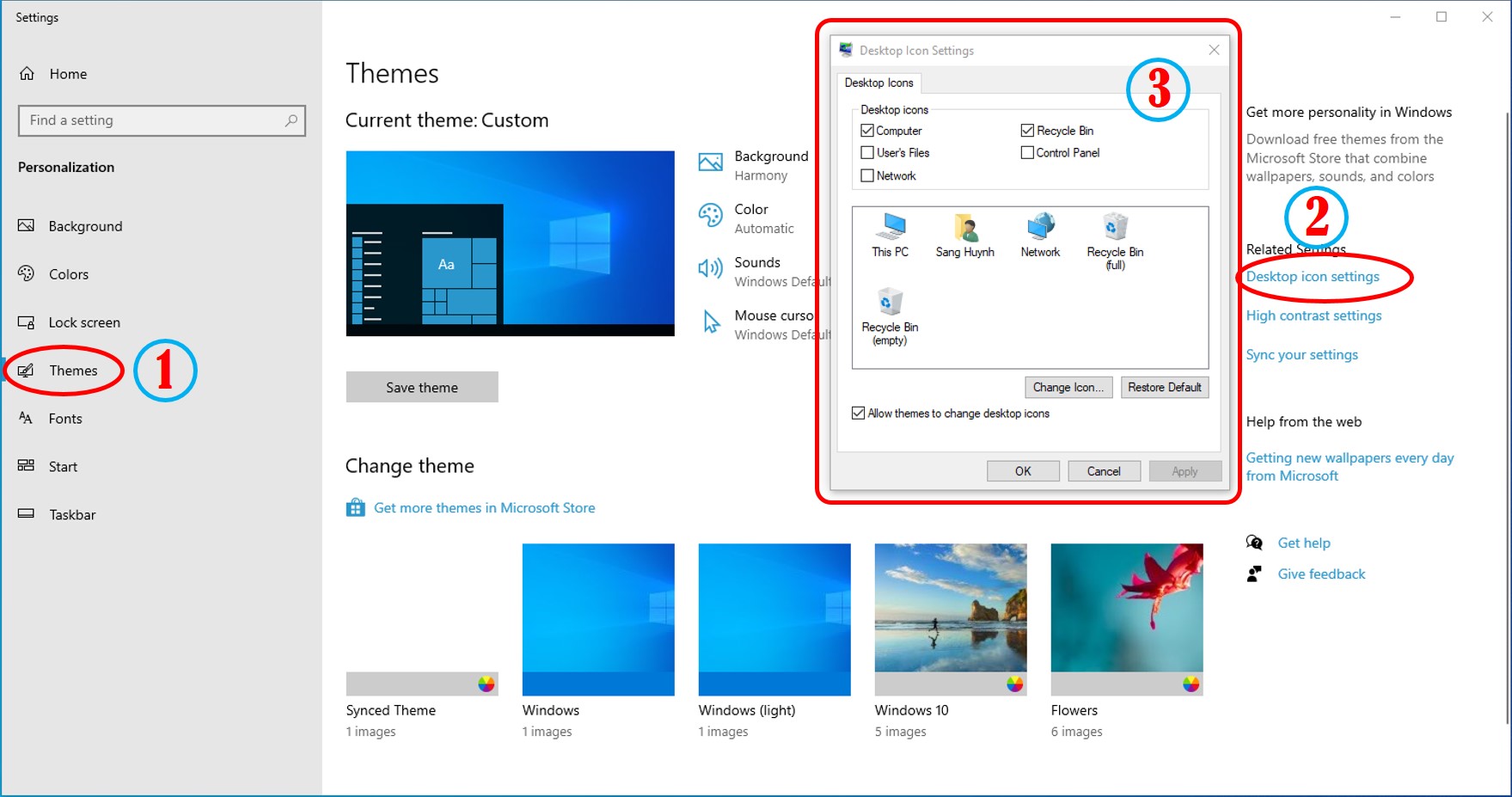This screenshot has height=797, width=1512.
Task: Enable the User's Files desktop icon checkbox
Action: click(868, 152)
